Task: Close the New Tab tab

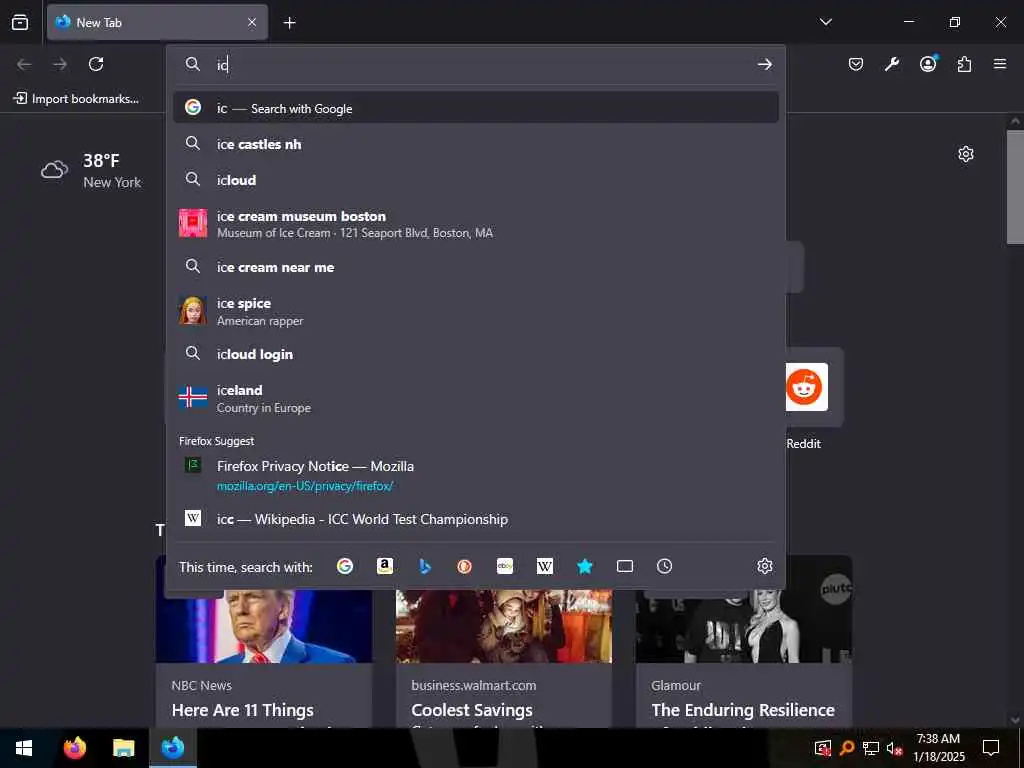Action: tap(252, 22)
